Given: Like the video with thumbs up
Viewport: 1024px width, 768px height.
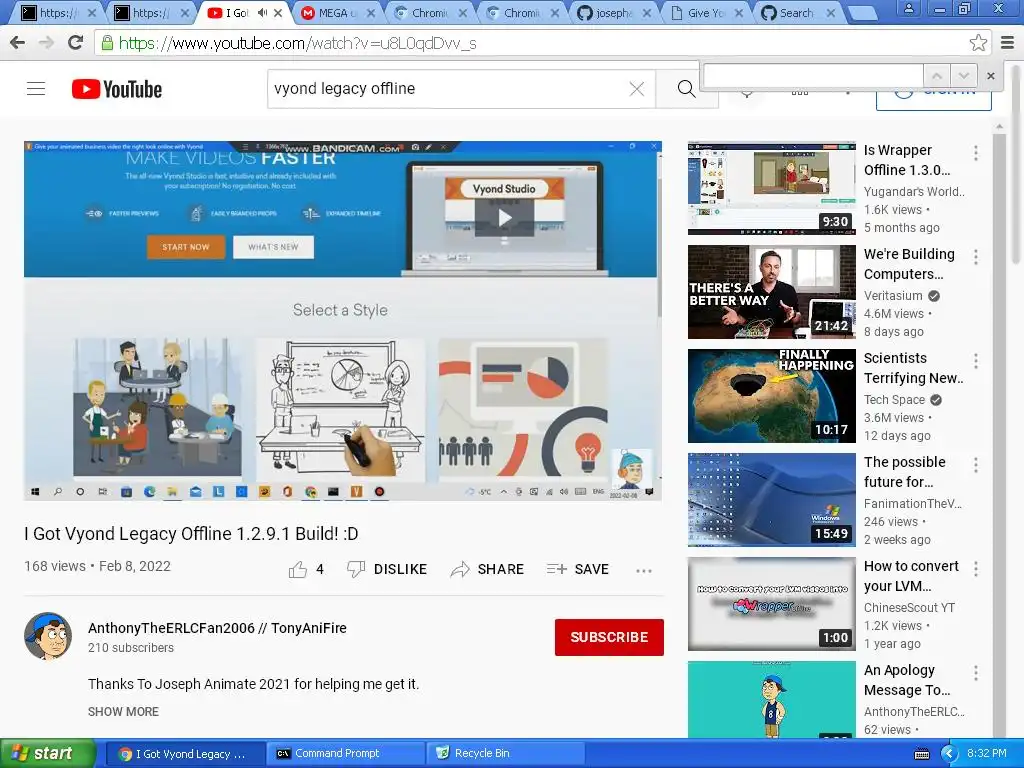Looking at the screenshot, I should point(298,569).
